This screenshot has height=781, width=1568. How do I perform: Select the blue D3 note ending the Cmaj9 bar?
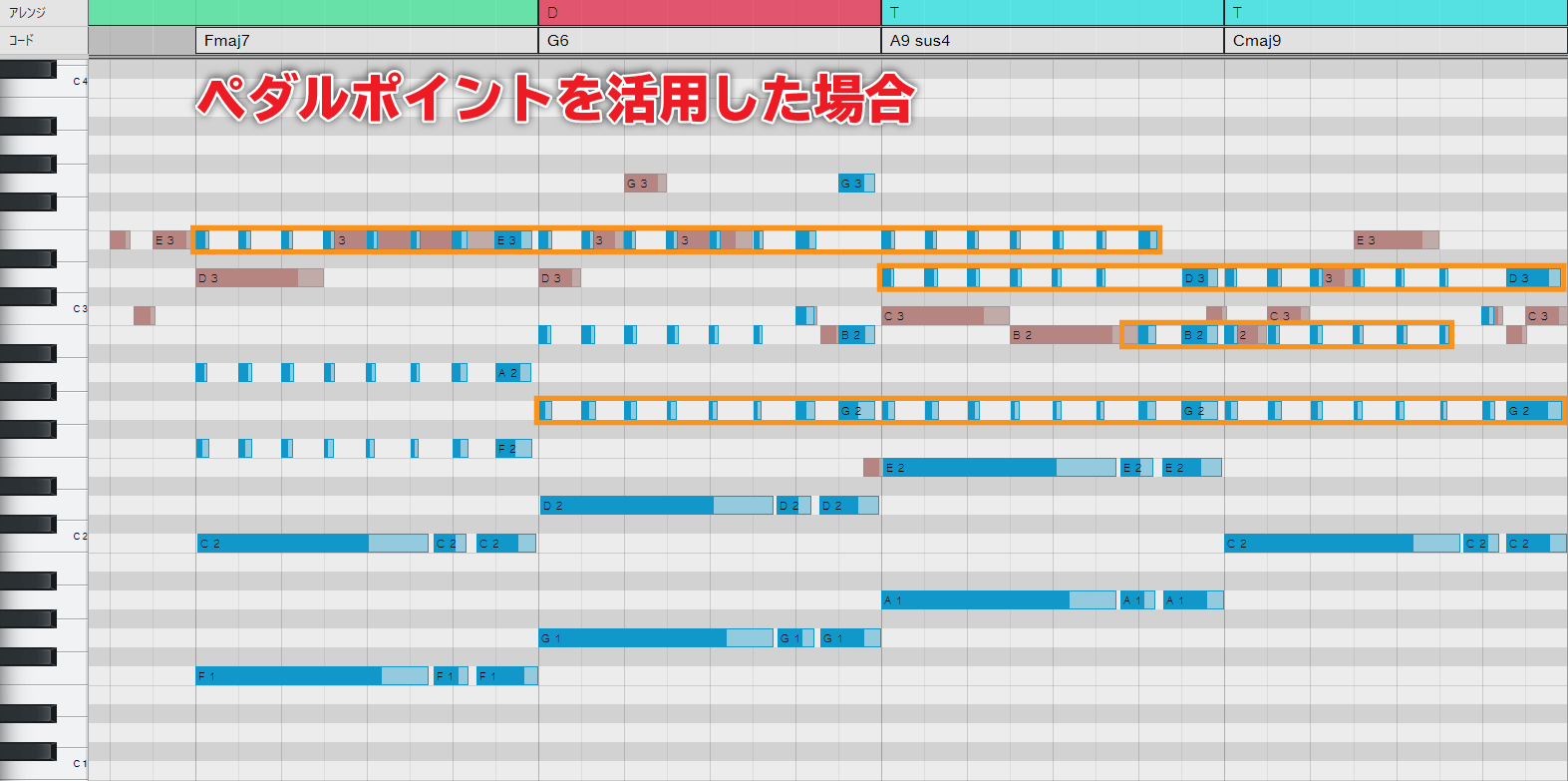tap(1533, 278)
